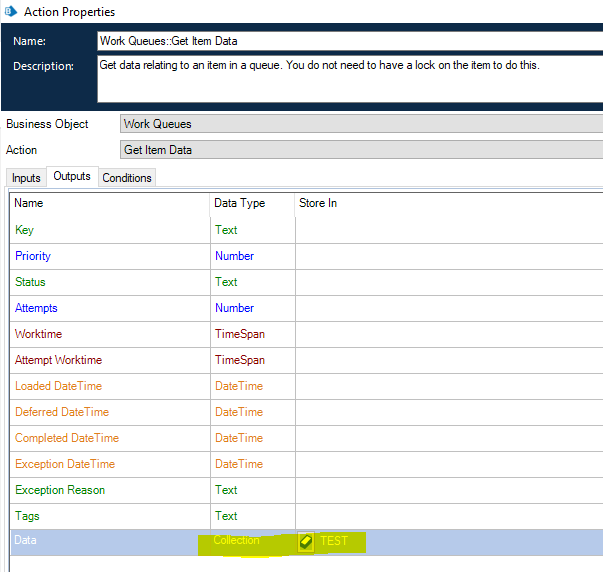Viewport: 603px width, 572px height.
Task: Click the Number type cell of Attempts
Action: (253, 308)
